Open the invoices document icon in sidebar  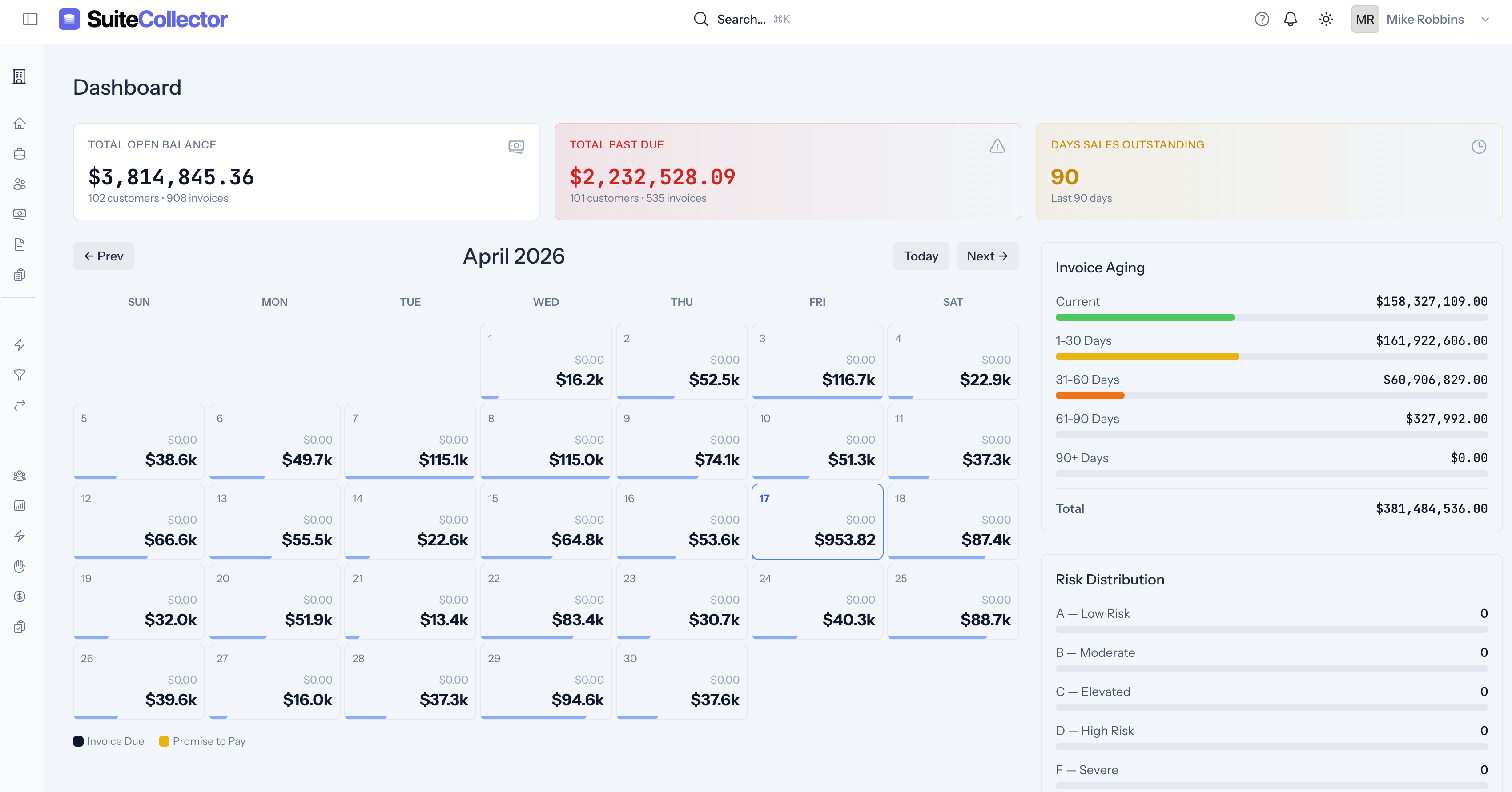point(20,244)
